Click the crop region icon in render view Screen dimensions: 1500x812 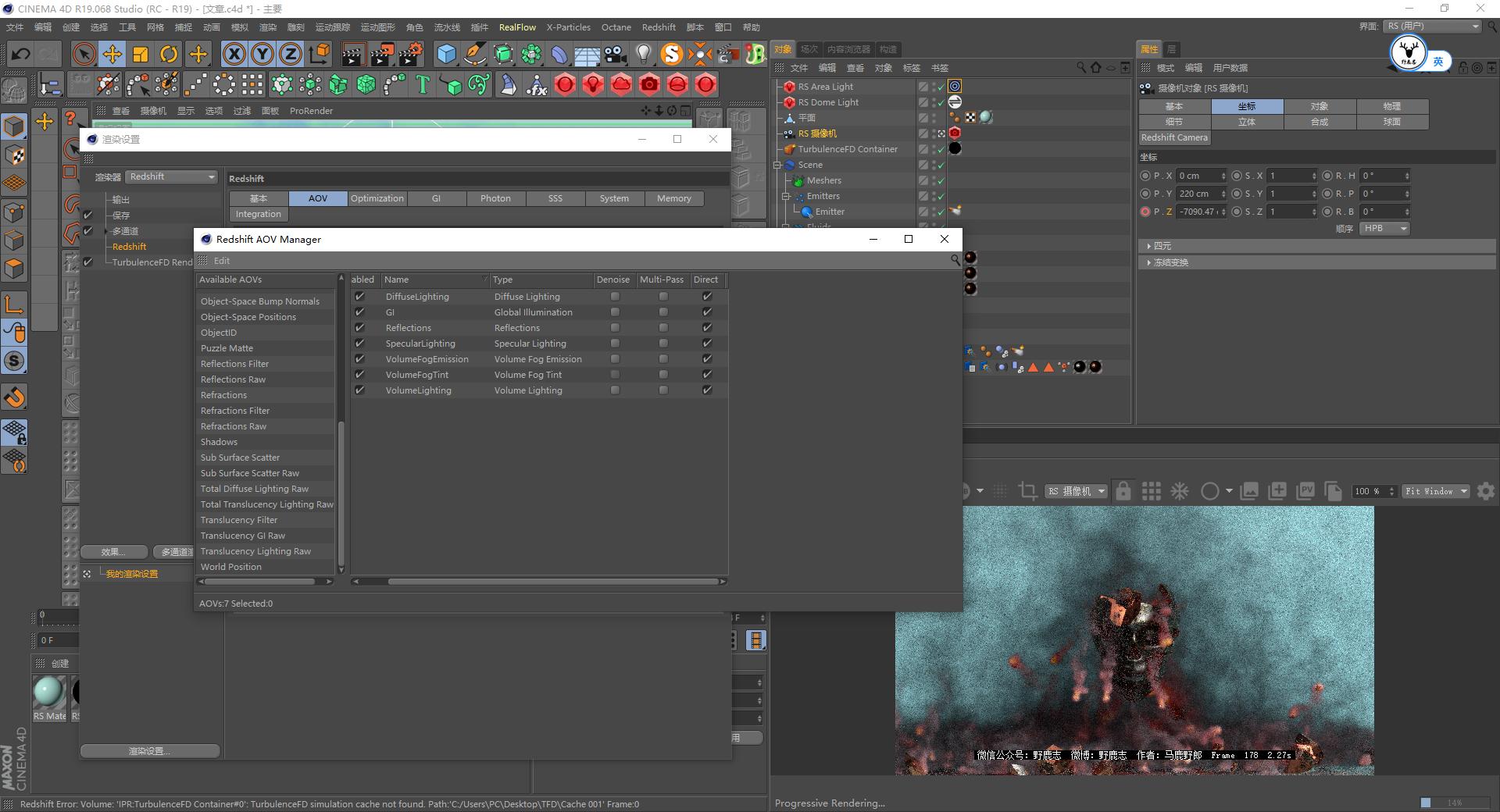[1027, 491]
